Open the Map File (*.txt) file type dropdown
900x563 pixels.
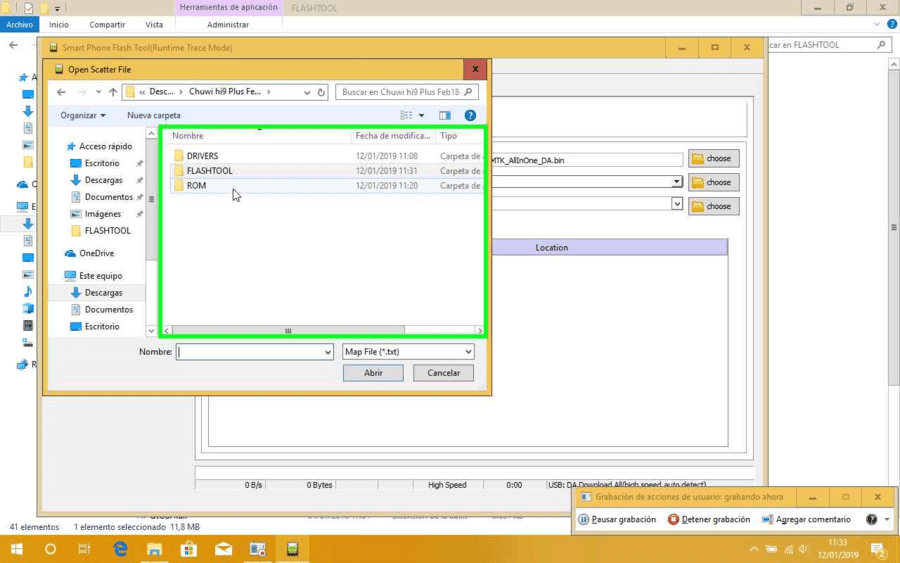408,352
